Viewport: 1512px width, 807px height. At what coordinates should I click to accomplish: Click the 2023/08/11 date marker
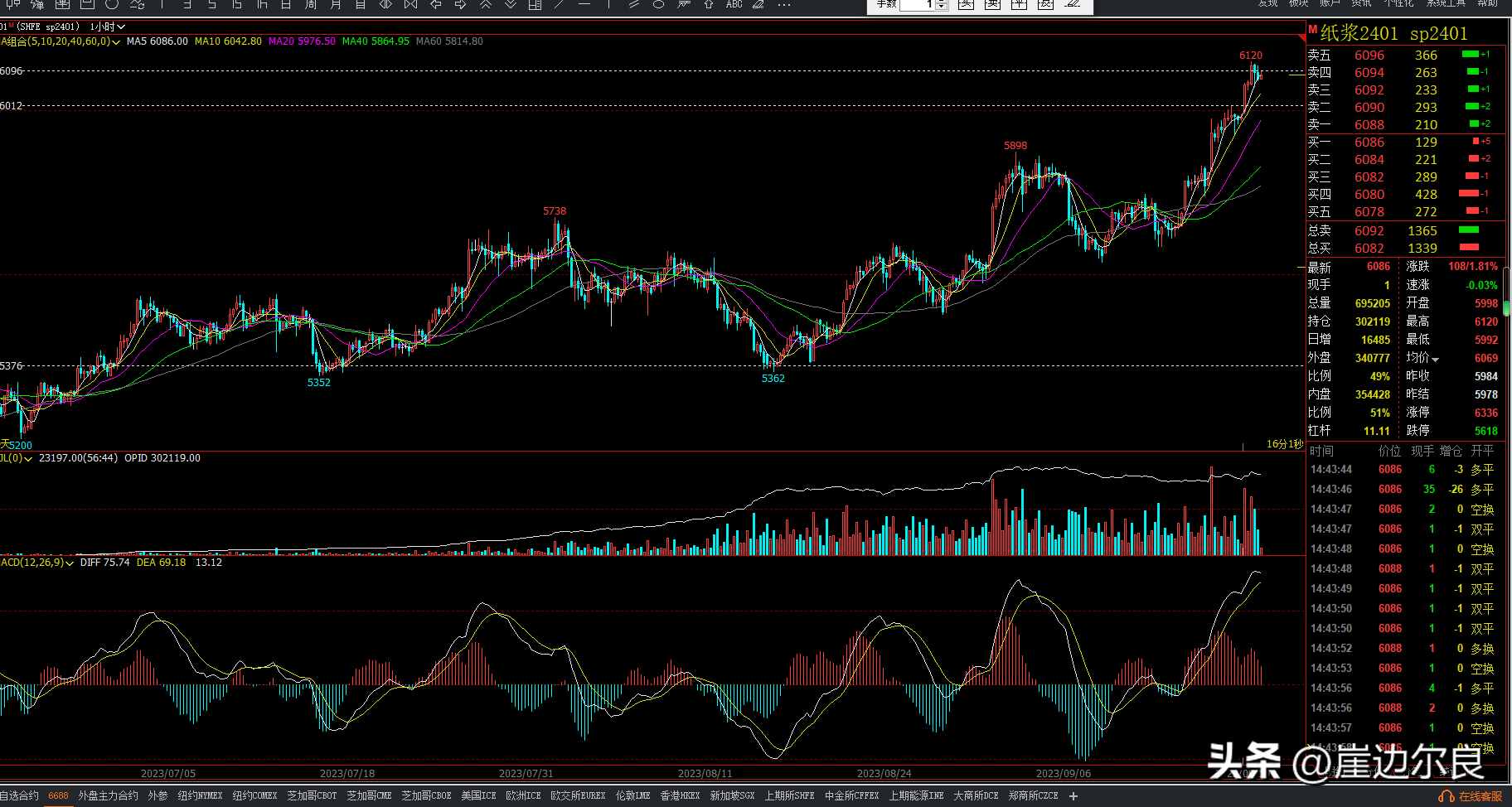pyautogui.click(x=705, y=773)
